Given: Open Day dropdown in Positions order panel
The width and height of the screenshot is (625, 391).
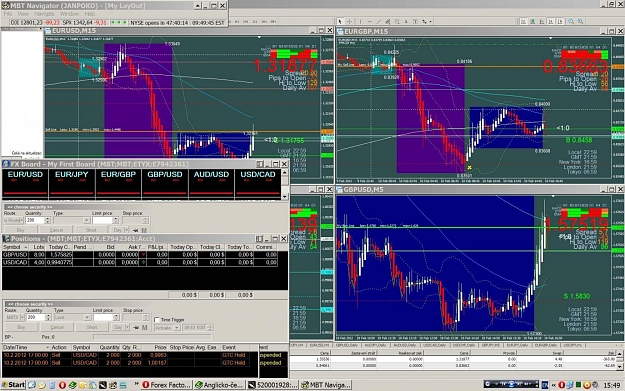Looking at the screenshot, I should click(127, 328).
